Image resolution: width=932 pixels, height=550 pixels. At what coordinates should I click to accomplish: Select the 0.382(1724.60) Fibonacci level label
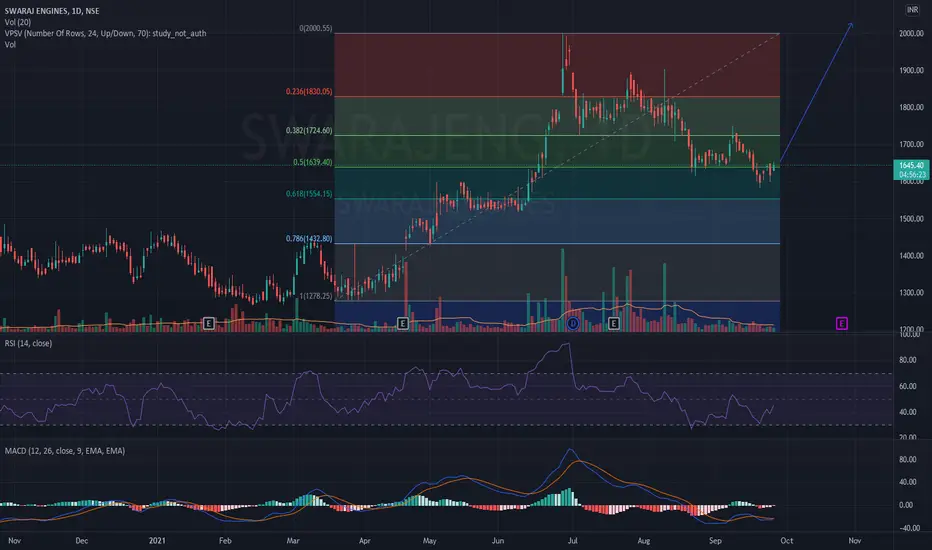[309, 131]
